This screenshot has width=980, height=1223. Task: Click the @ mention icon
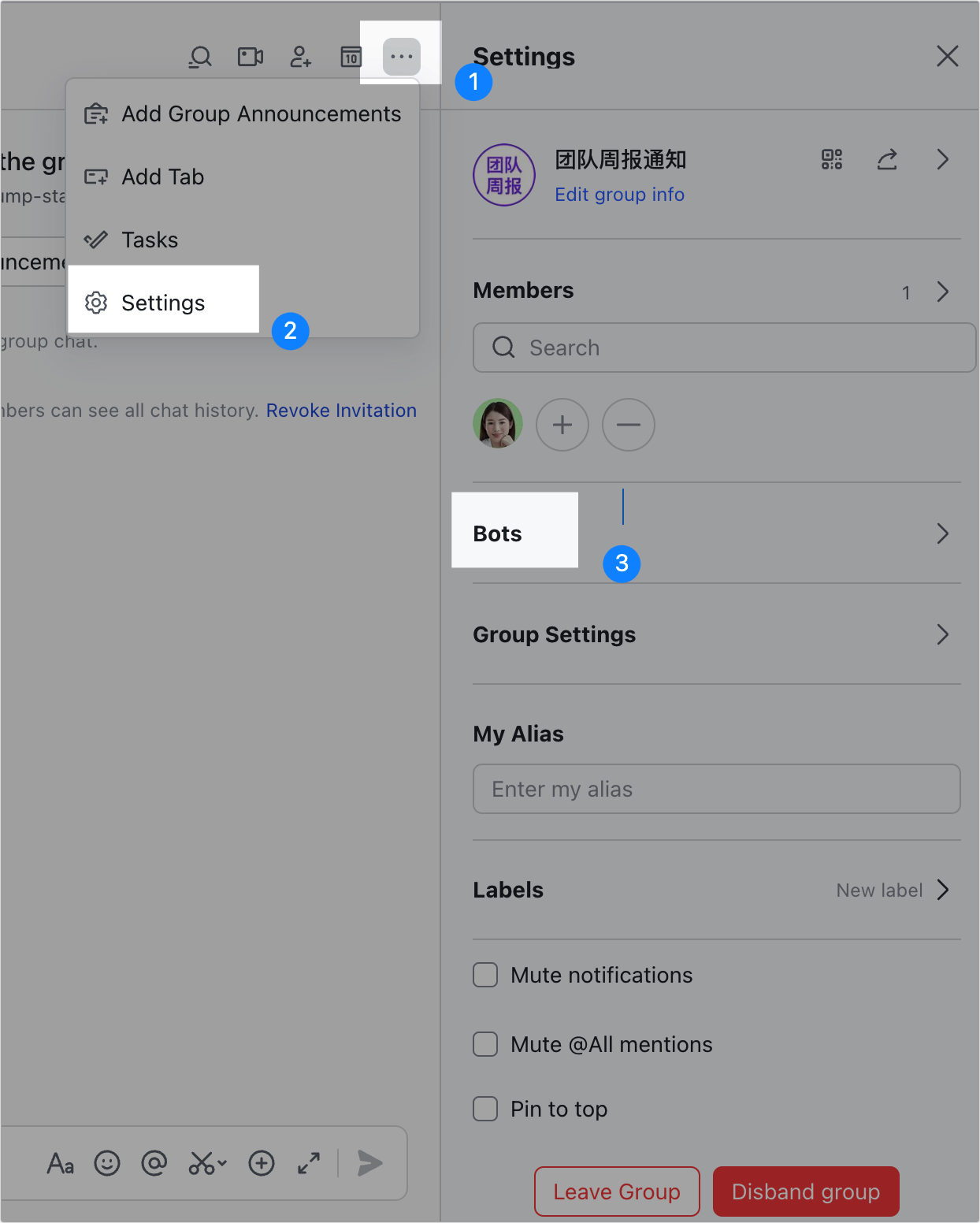[x=154, y=1163]
